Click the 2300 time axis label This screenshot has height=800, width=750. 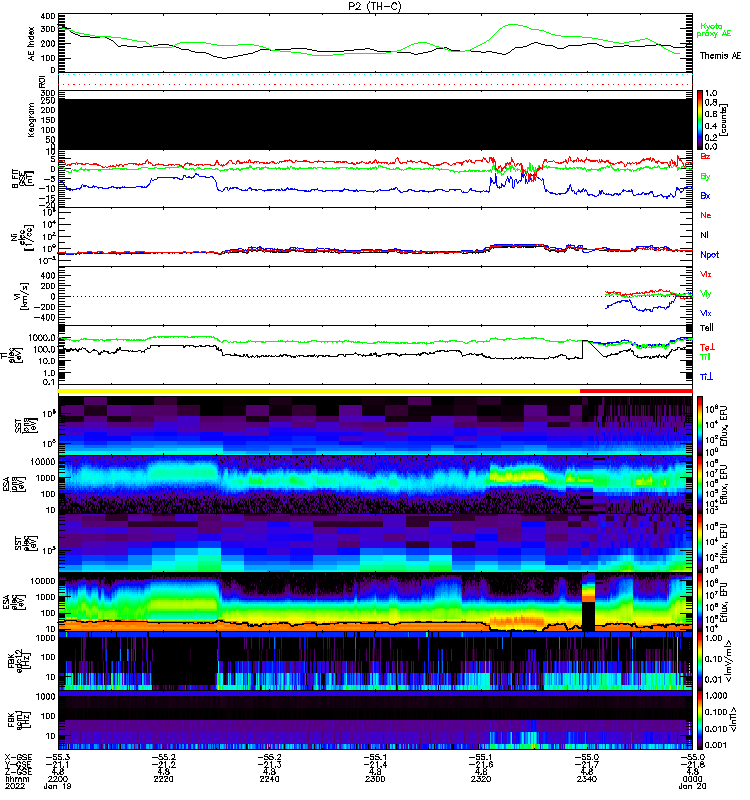pyautogui.click(x=375, y=779)
